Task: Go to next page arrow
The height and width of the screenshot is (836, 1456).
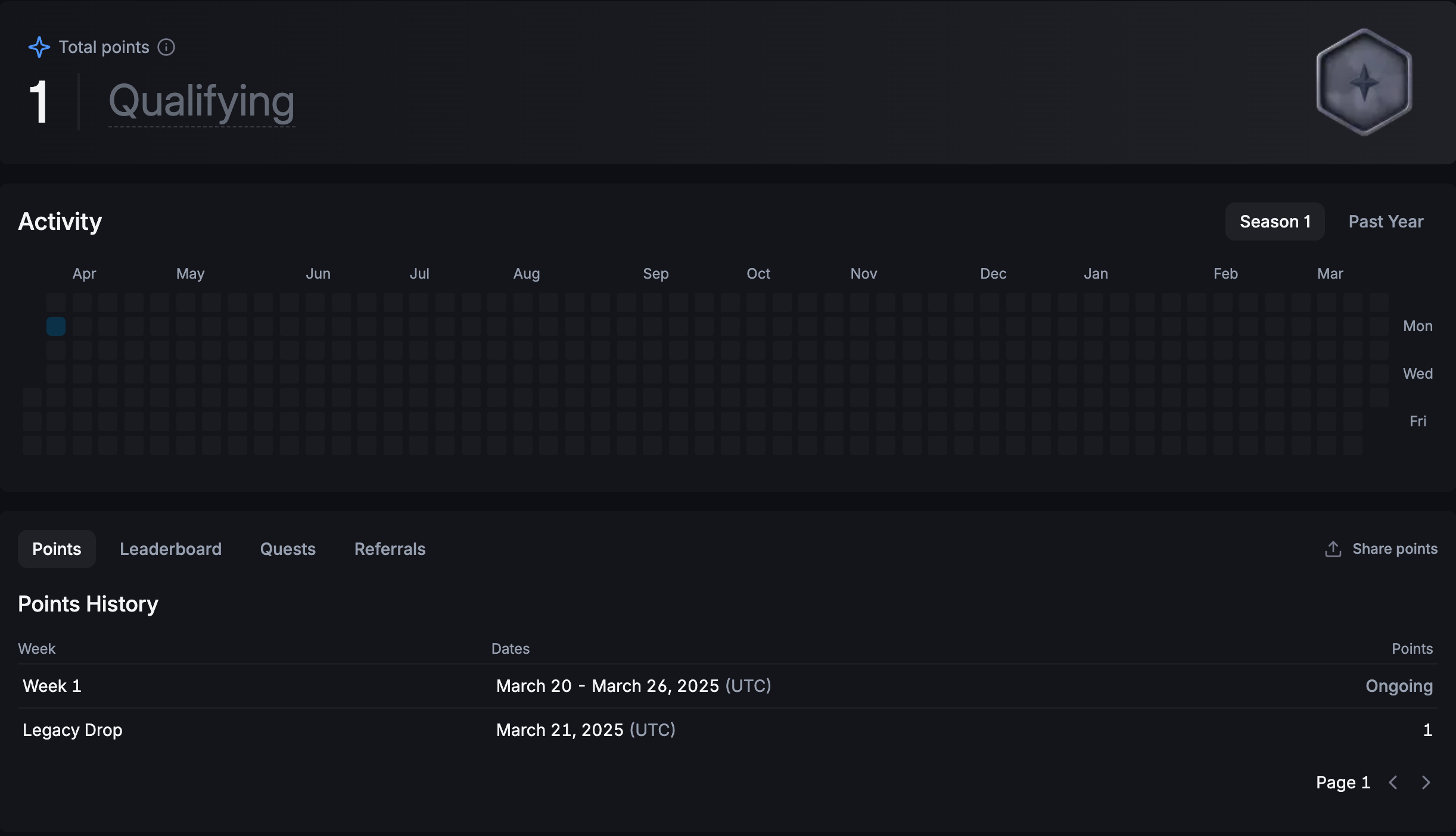Action: 1426,782
